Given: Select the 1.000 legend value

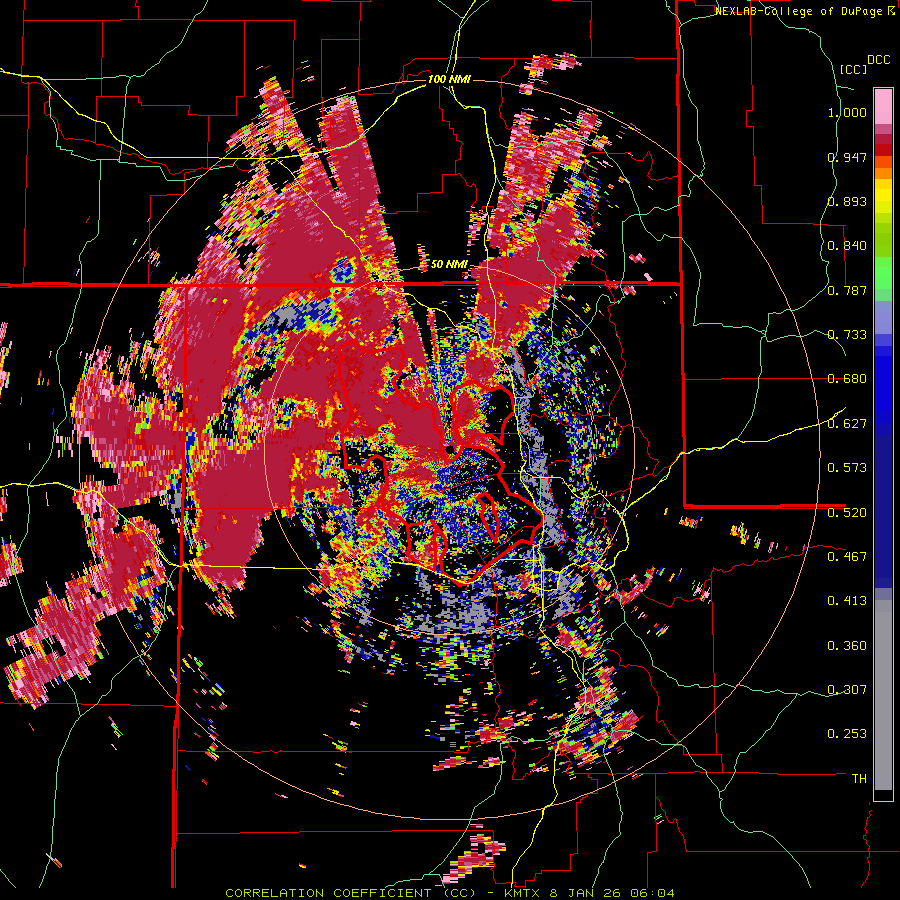Looking at the screenshot, I should pyautogui.click(x=847, y=112).
